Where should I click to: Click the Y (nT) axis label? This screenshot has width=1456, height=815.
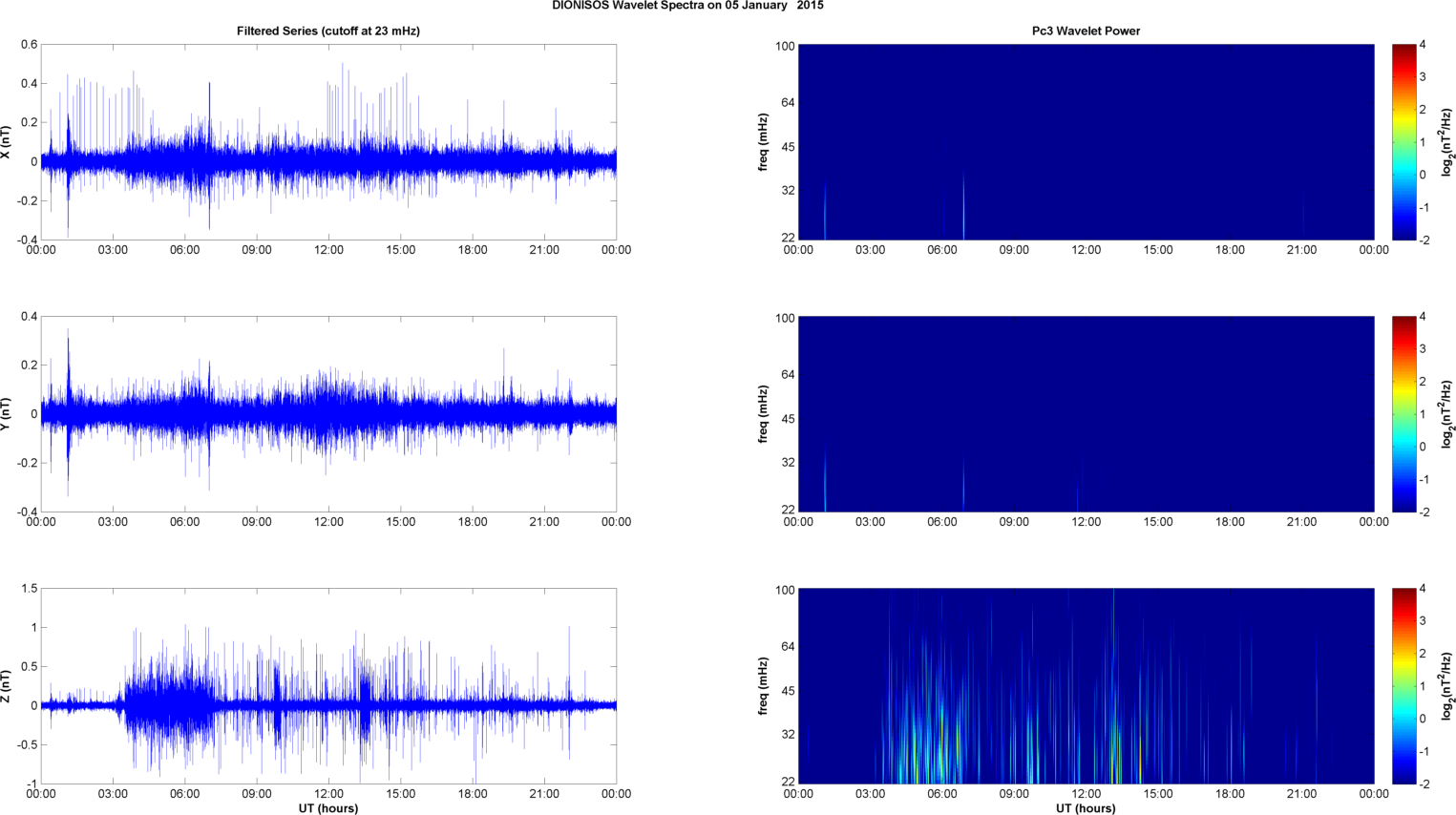point(7,414)
